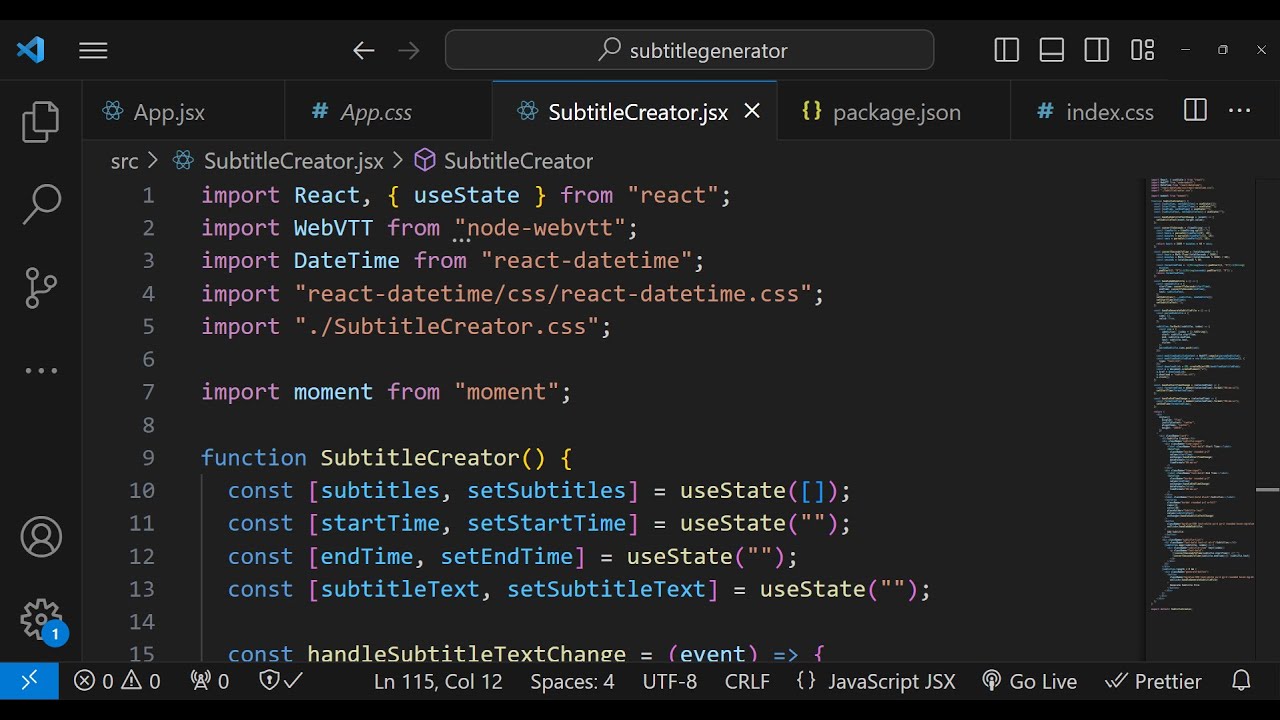Open the editor more actions ellipsis menu
Viewport: 1280px width, 720px height.
tap(1240, 111)
